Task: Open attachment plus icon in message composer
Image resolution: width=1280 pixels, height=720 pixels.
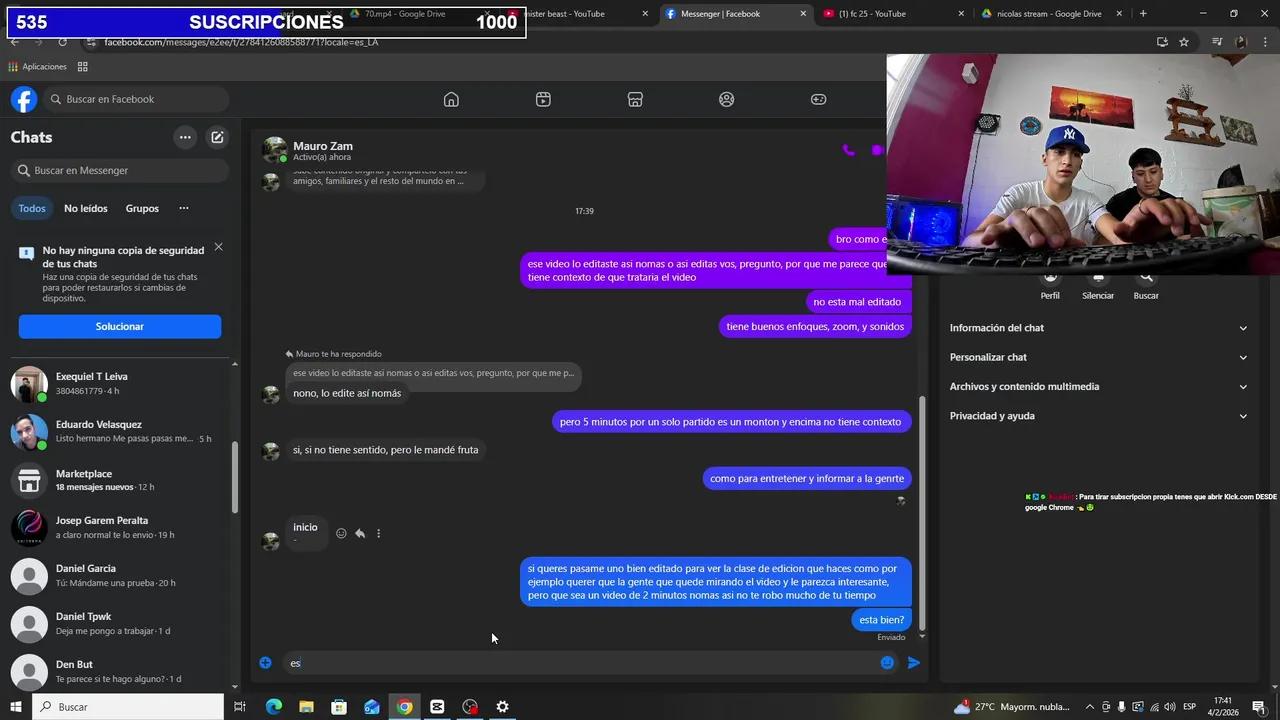Action: 265,662
